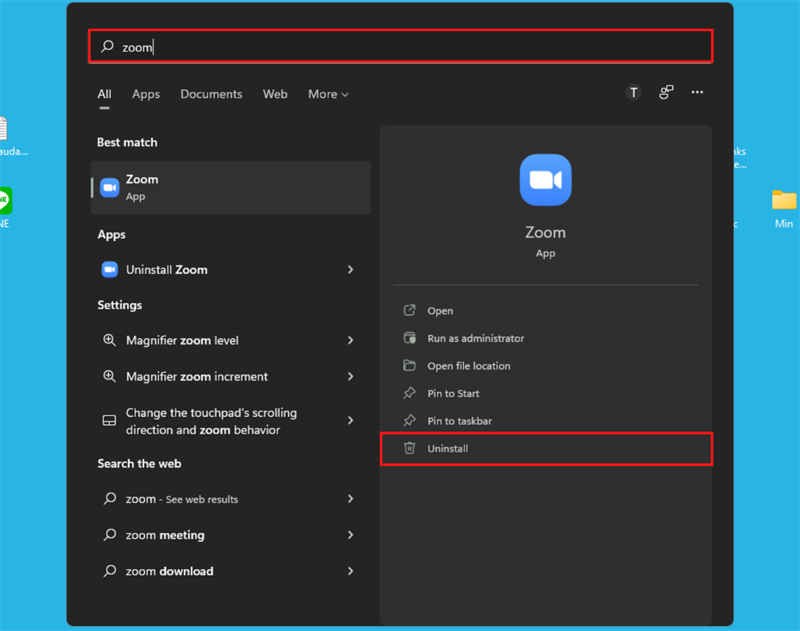Click the T user avatar icon

point(633,92)
